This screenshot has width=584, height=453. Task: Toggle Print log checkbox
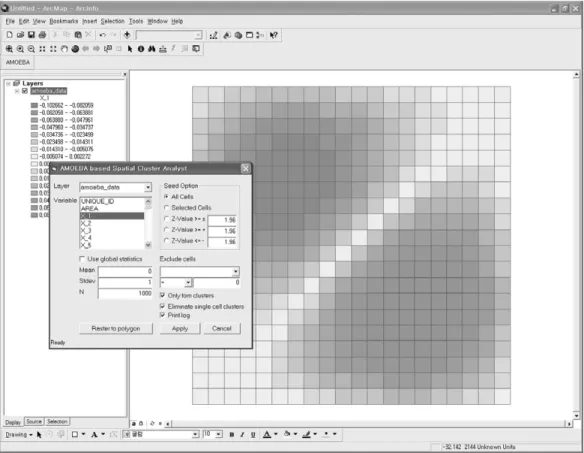tap(162, 315)
